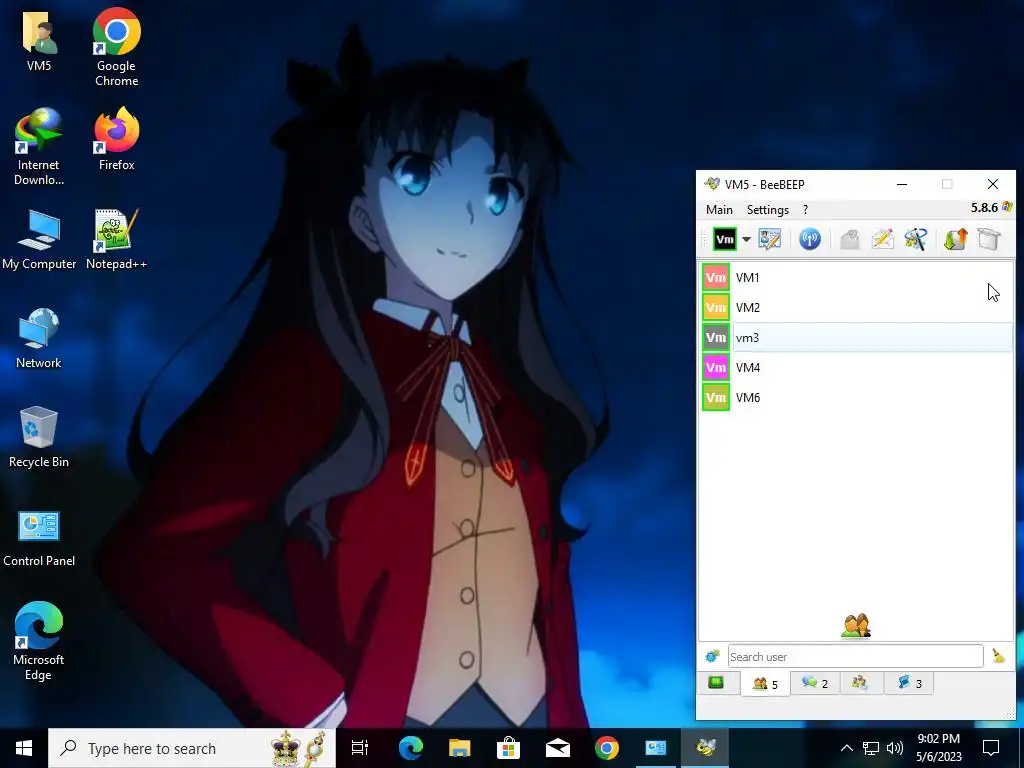This screenshot has height=768, width=1024.
Task: Write a message with the pencil envelope icon
Action: 882,239
